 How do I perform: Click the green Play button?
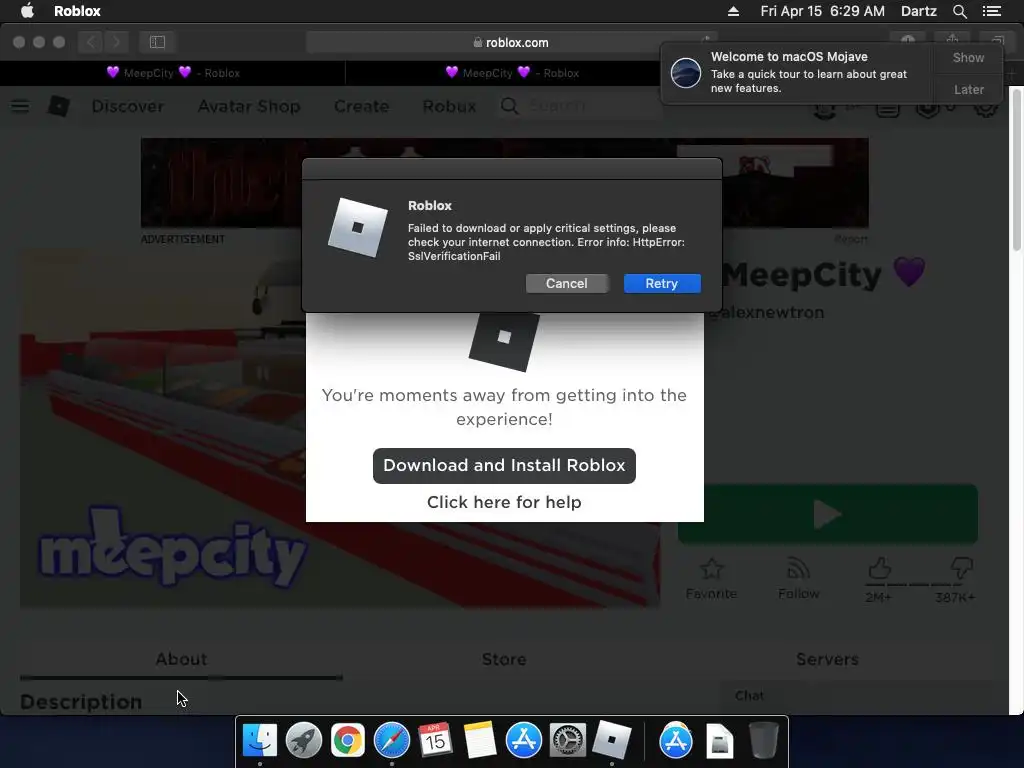click(x=827, y=514)
